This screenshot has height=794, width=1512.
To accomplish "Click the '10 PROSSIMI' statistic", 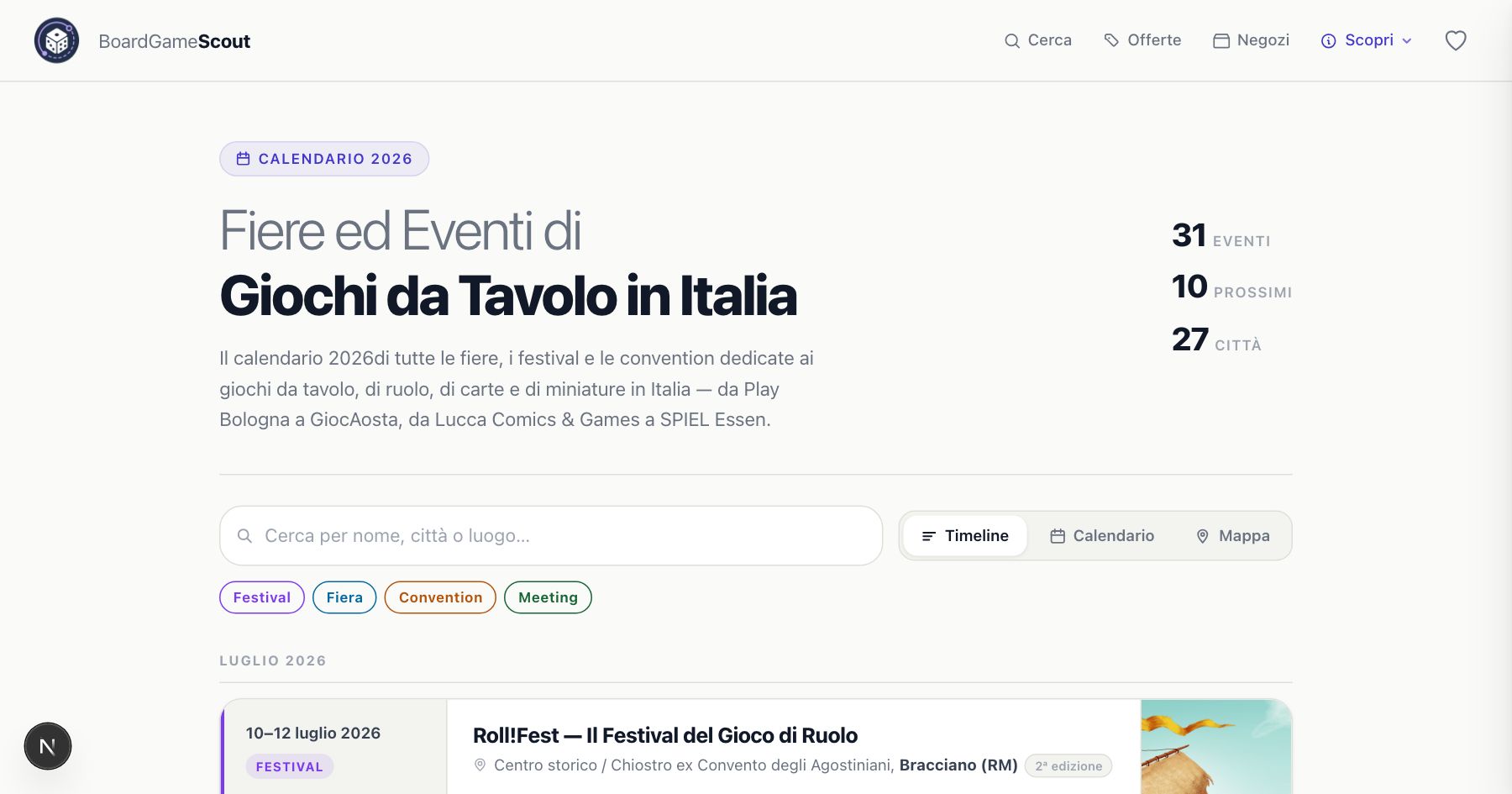I will pyautogui.click(x=1232, y=287).
